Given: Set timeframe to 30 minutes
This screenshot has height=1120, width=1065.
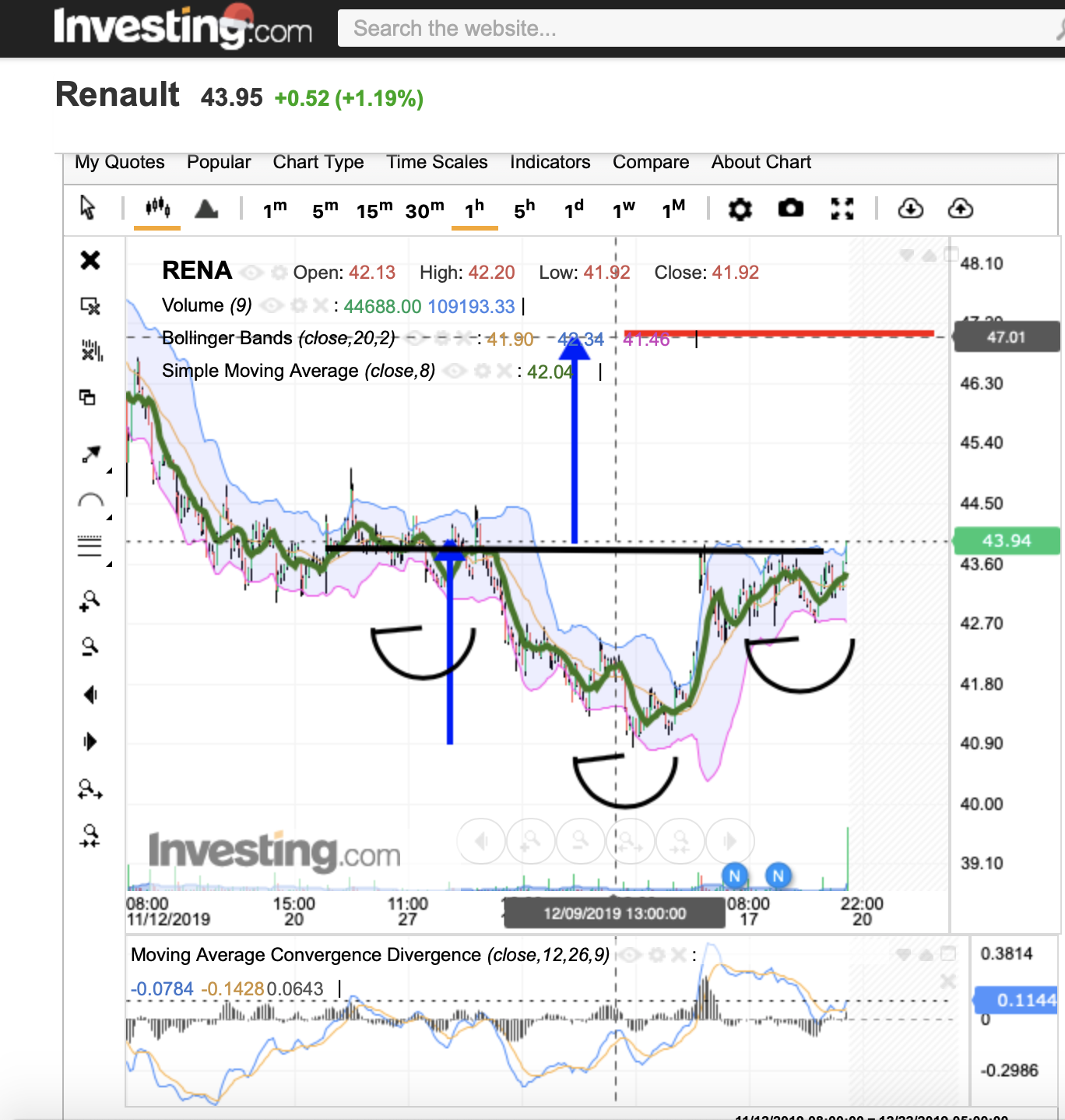Looking at the screenshot, I should click(425, 210).
